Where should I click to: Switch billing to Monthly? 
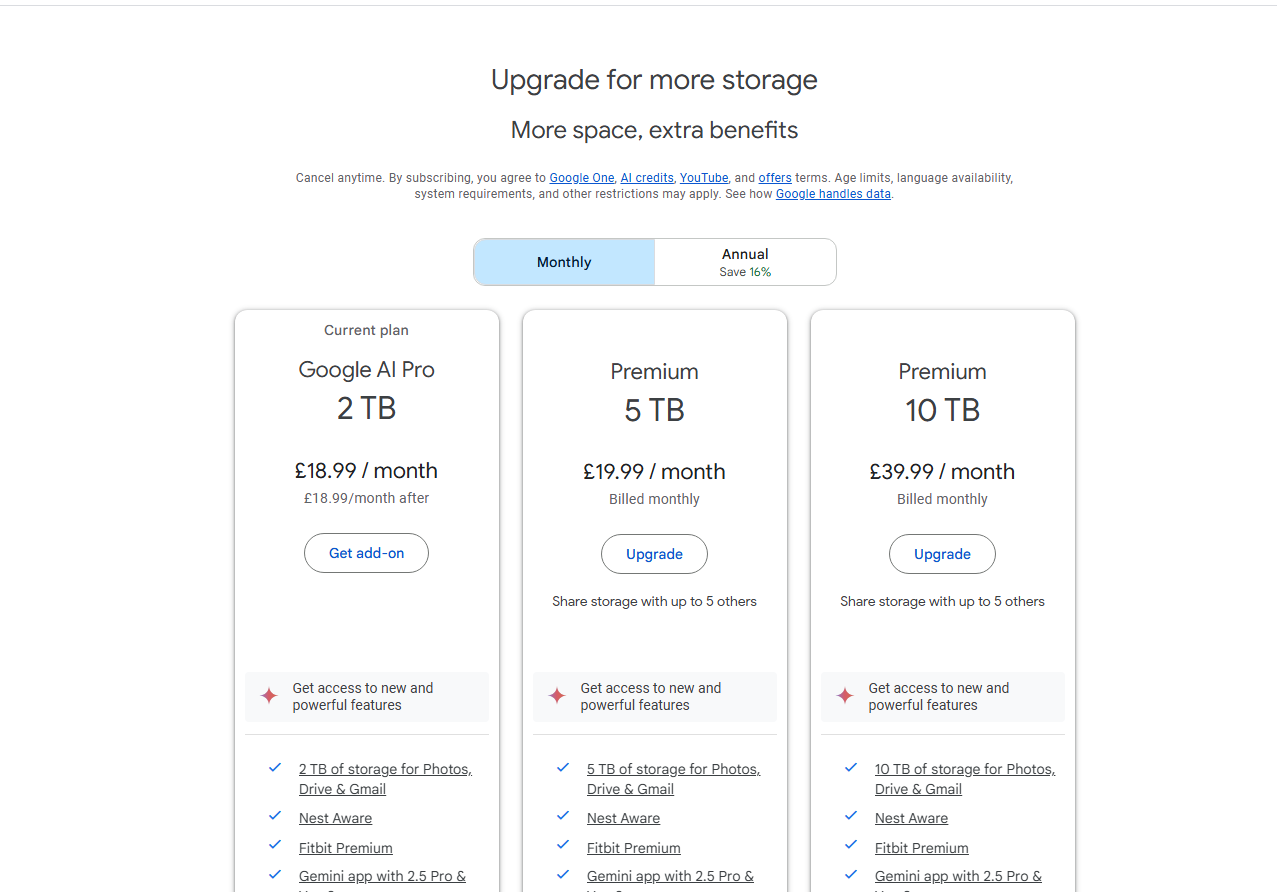pos(564,262)
